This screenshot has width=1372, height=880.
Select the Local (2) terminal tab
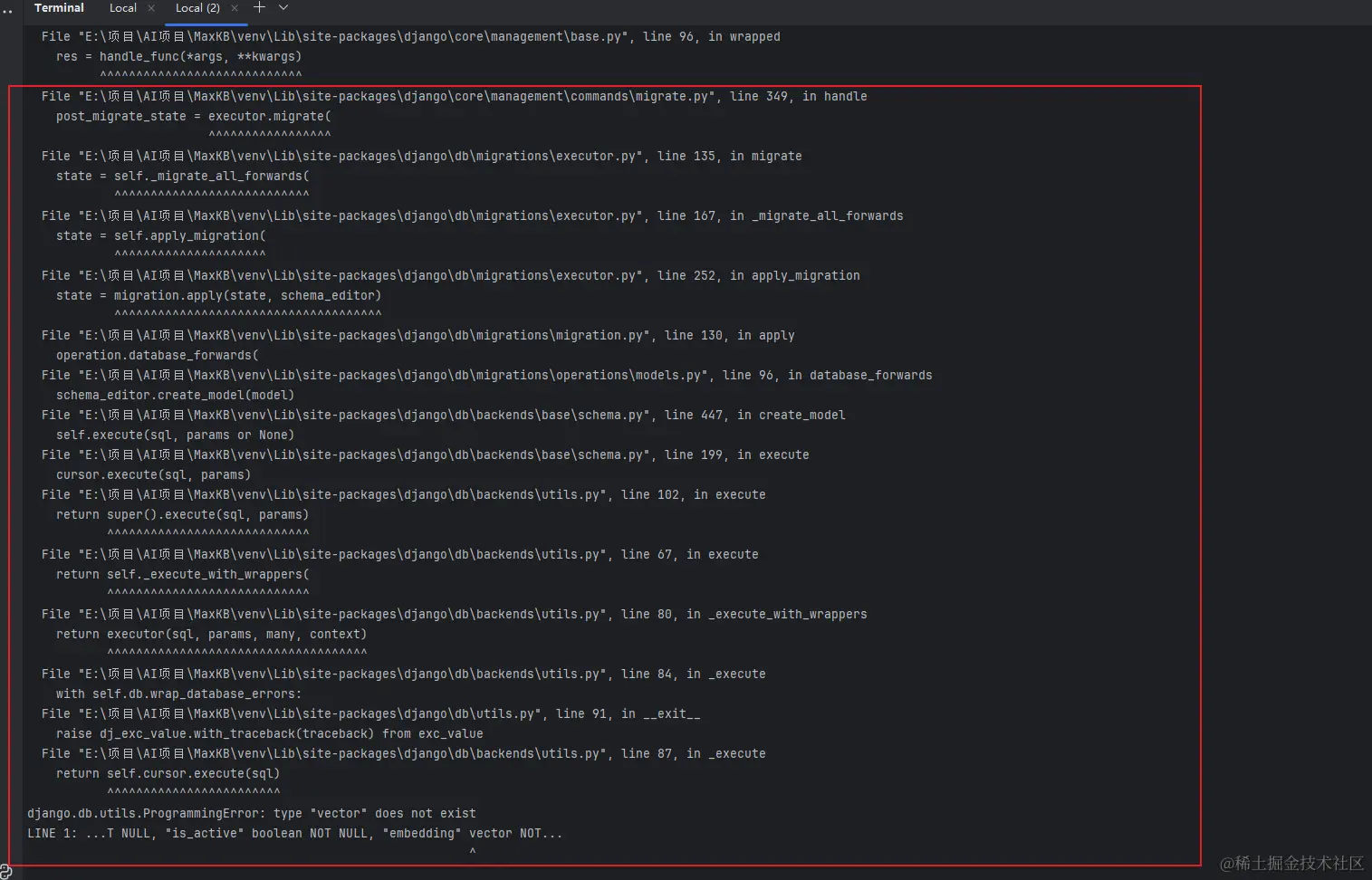197,8
